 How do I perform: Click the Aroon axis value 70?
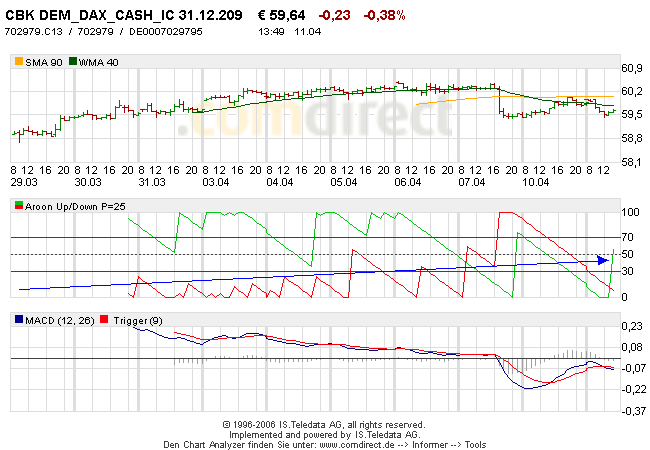[628, 237]
